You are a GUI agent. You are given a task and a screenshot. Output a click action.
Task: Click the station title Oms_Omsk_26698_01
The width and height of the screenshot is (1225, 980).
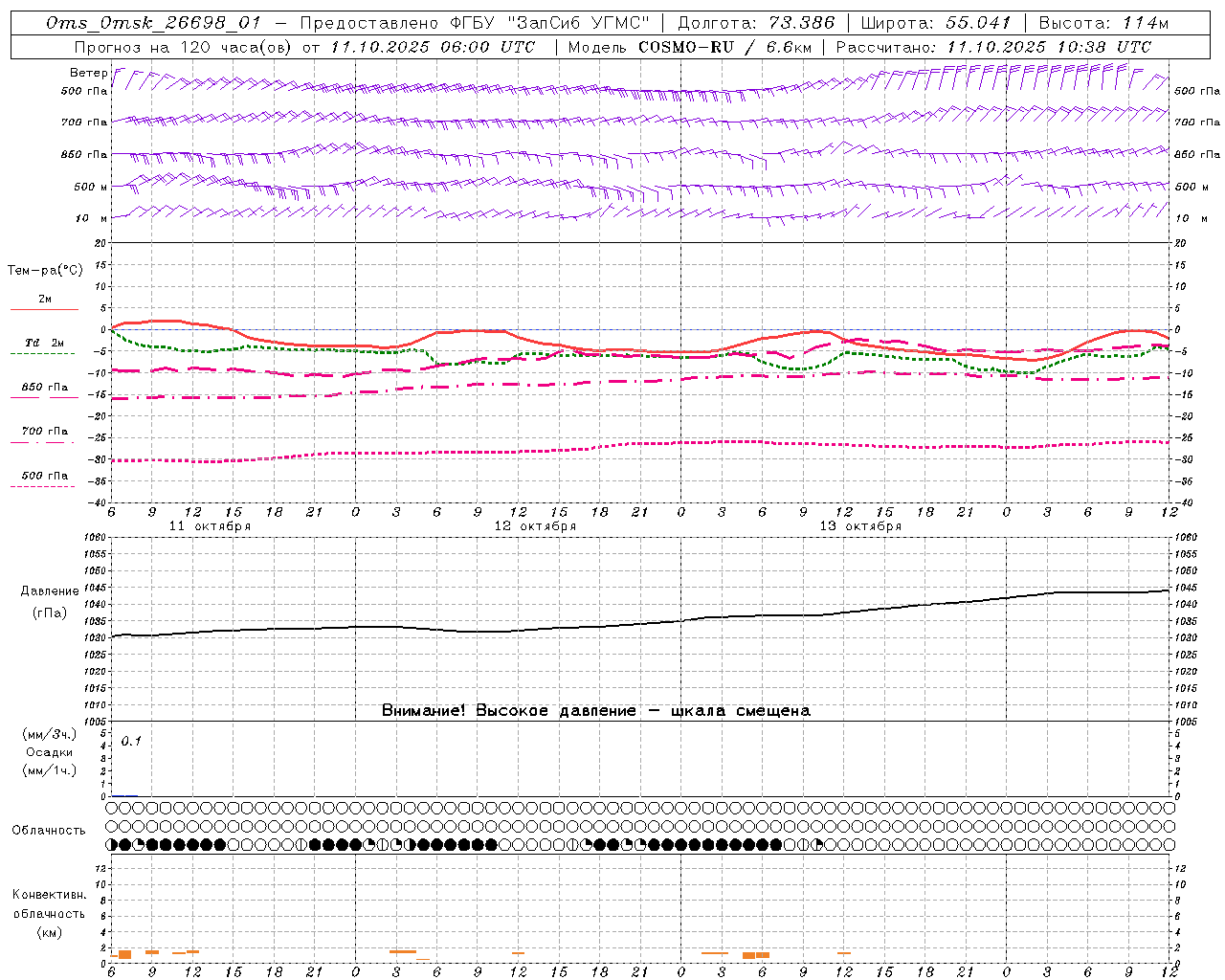(153, 23)
